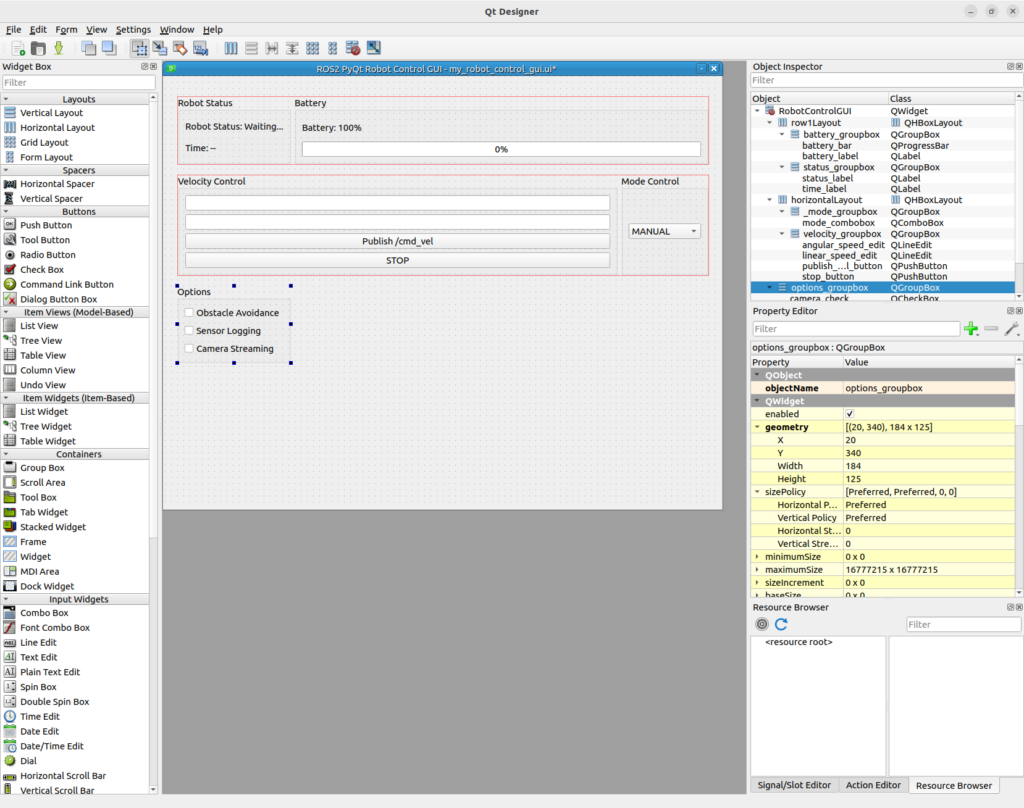Click the Lay Out Vertically toolbar icon

(x=251, y=48)
